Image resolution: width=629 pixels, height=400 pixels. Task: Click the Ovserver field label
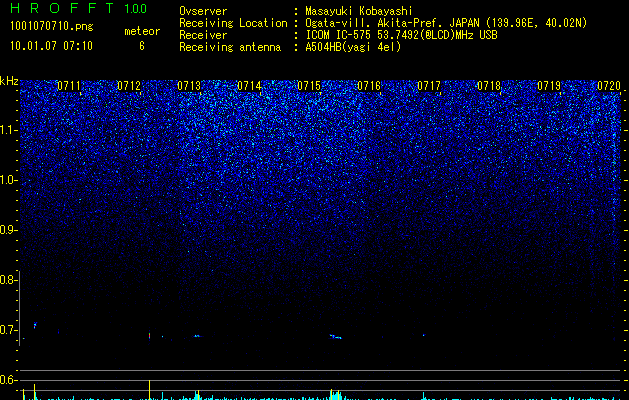pos(203,11)
